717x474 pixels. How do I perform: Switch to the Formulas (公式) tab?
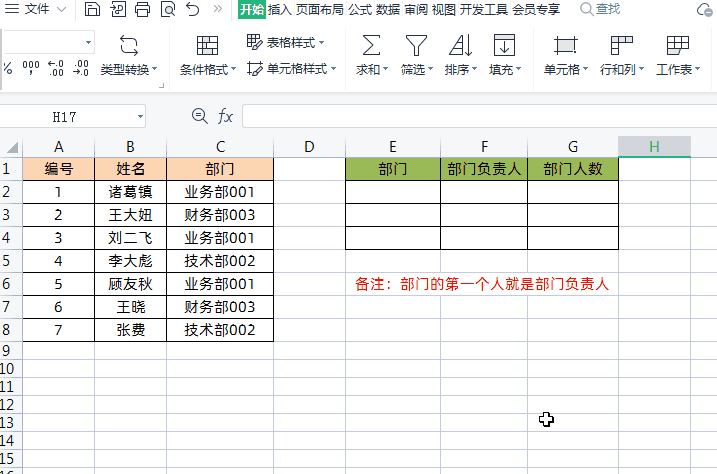click(x=360, y=10)
